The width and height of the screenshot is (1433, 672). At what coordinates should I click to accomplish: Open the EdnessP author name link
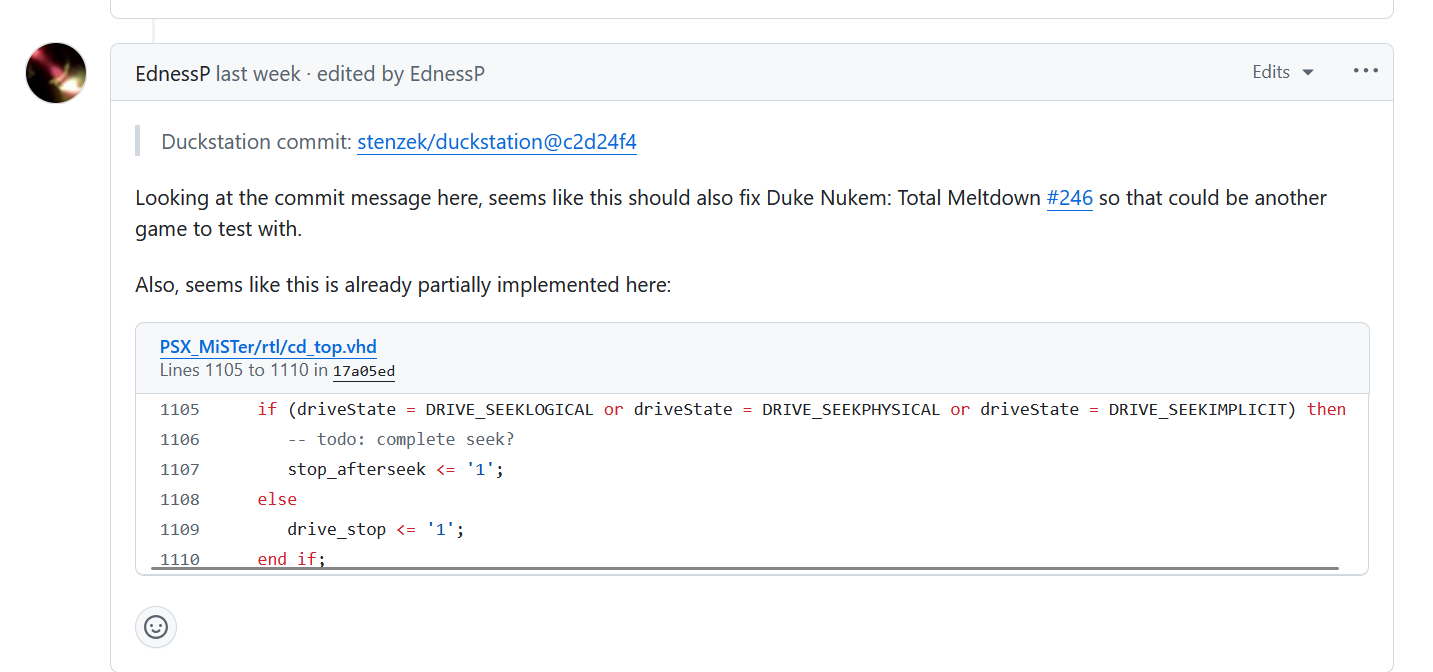173,74
